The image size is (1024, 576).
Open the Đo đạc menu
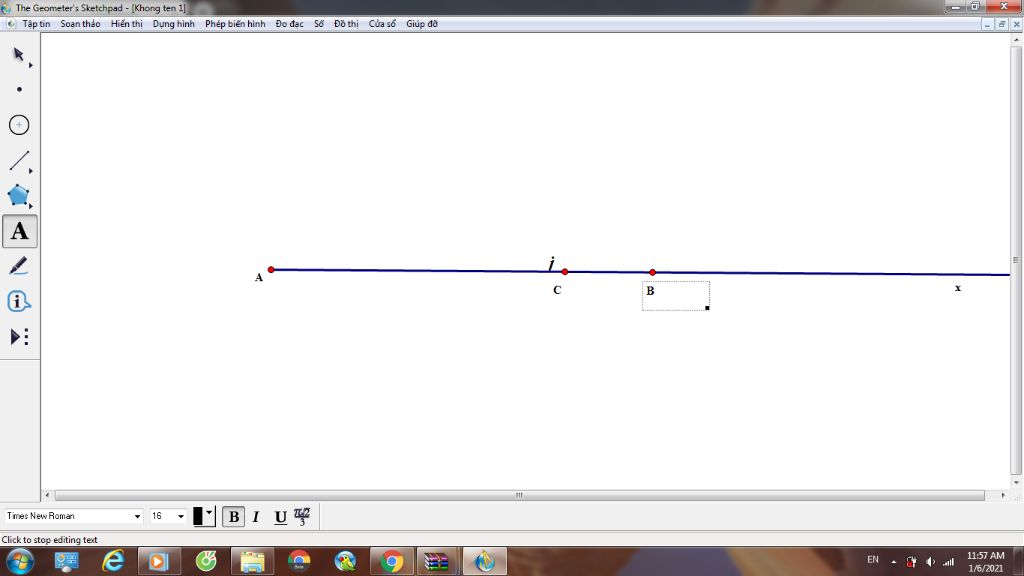coord(289,24)
